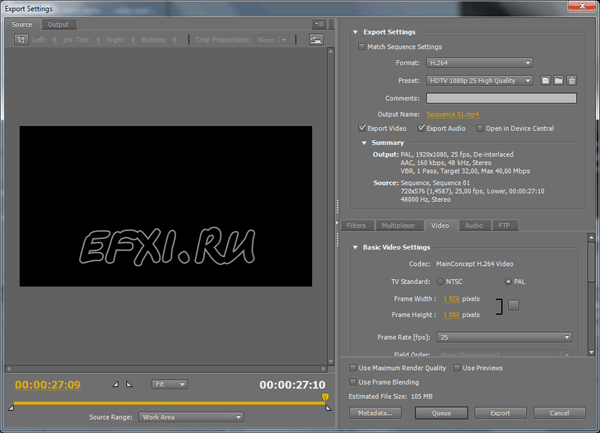Viewport: 600px width, 433px height.
Task: Activate the Crop tool icon
Action: pos(21,40)
